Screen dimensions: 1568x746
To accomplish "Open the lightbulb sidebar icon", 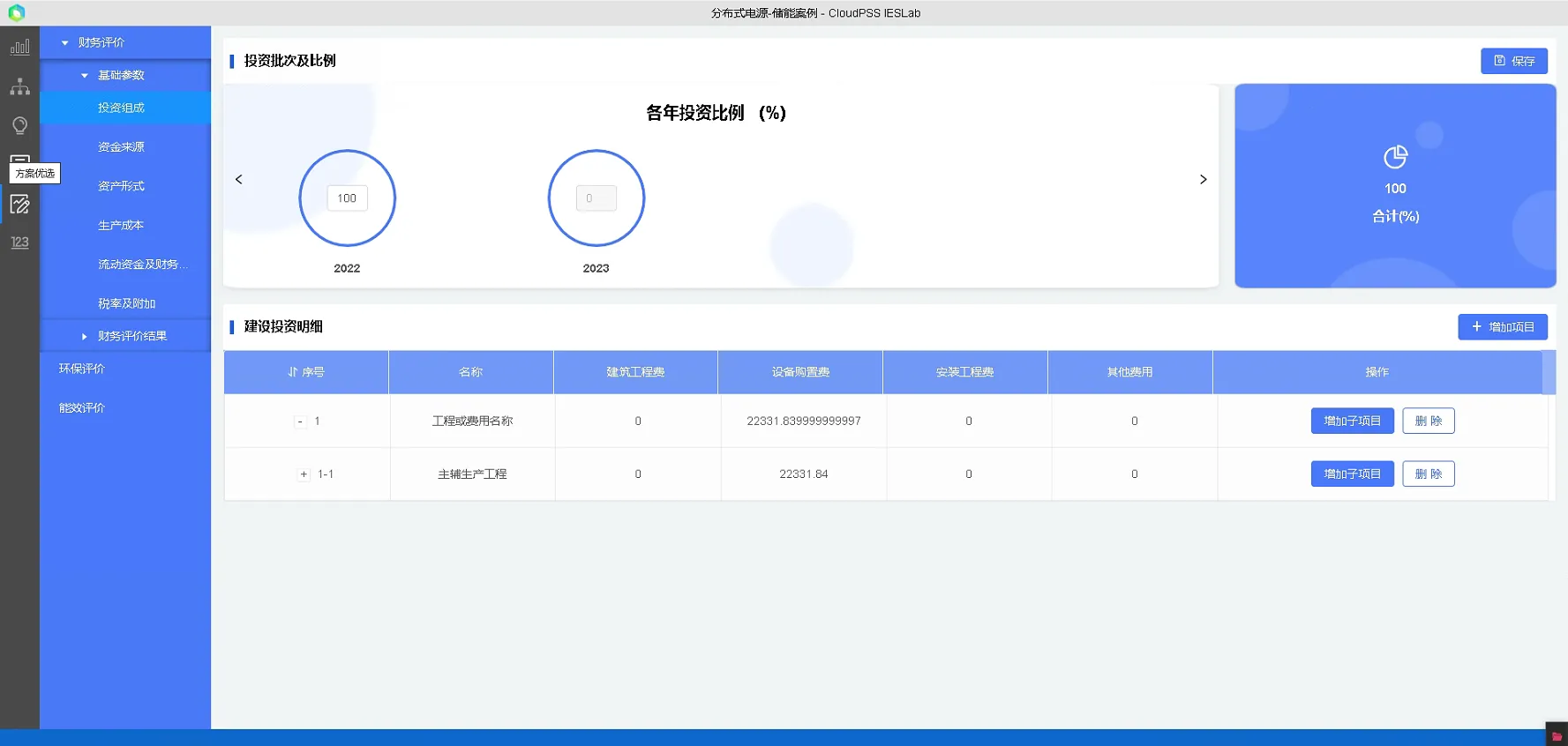I will pyautogui.click(x=19, y=125).
